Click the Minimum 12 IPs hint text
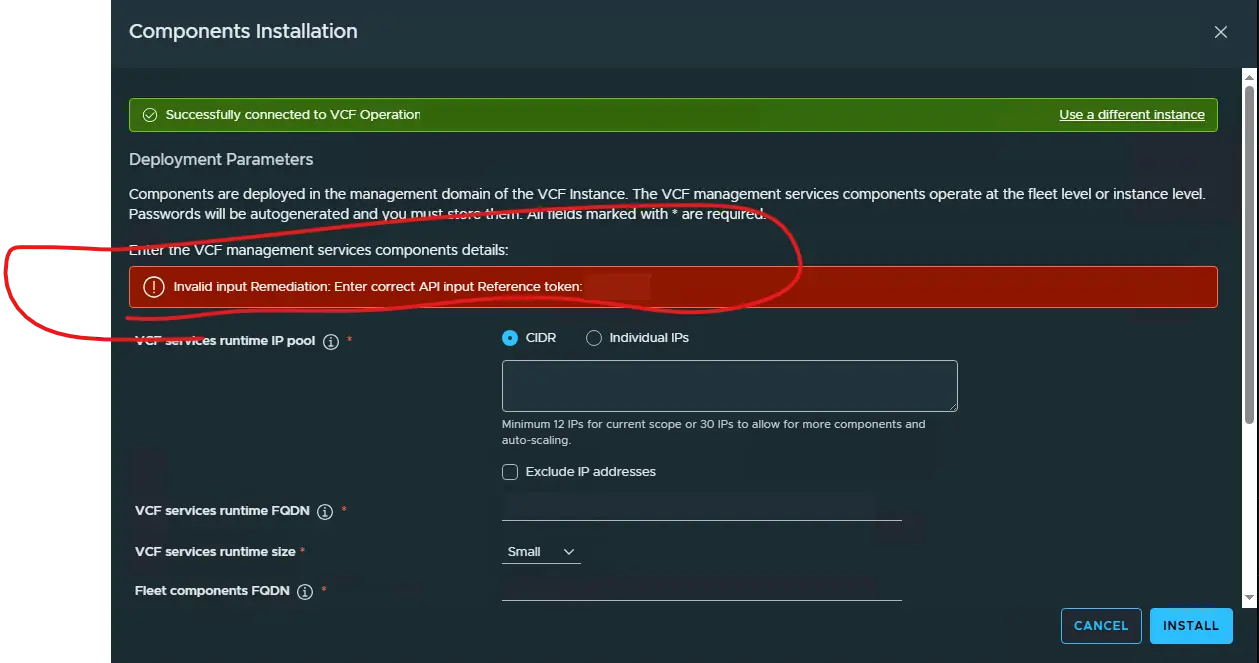The image size is (1259, 663). 714,432
